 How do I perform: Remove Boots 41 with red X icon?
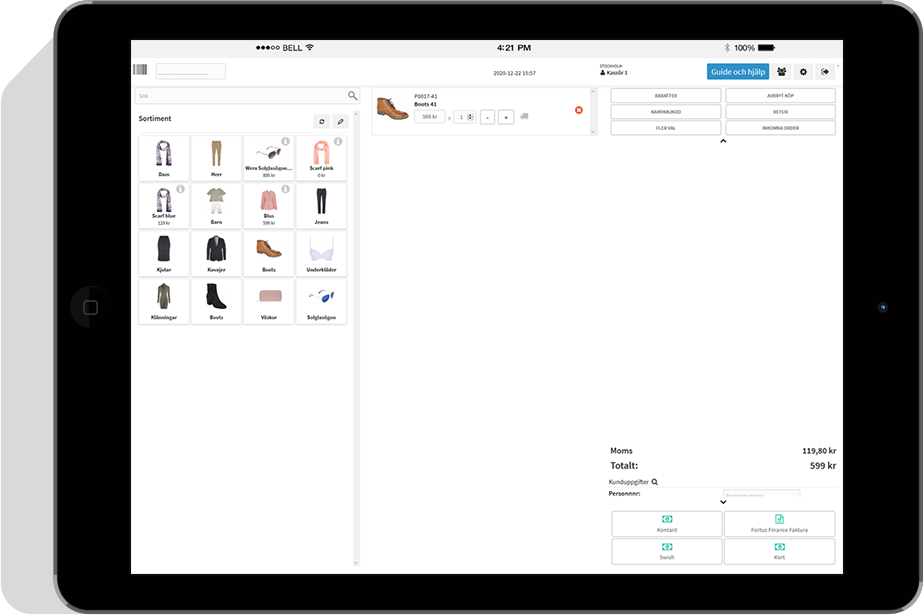tap(578, 110)
